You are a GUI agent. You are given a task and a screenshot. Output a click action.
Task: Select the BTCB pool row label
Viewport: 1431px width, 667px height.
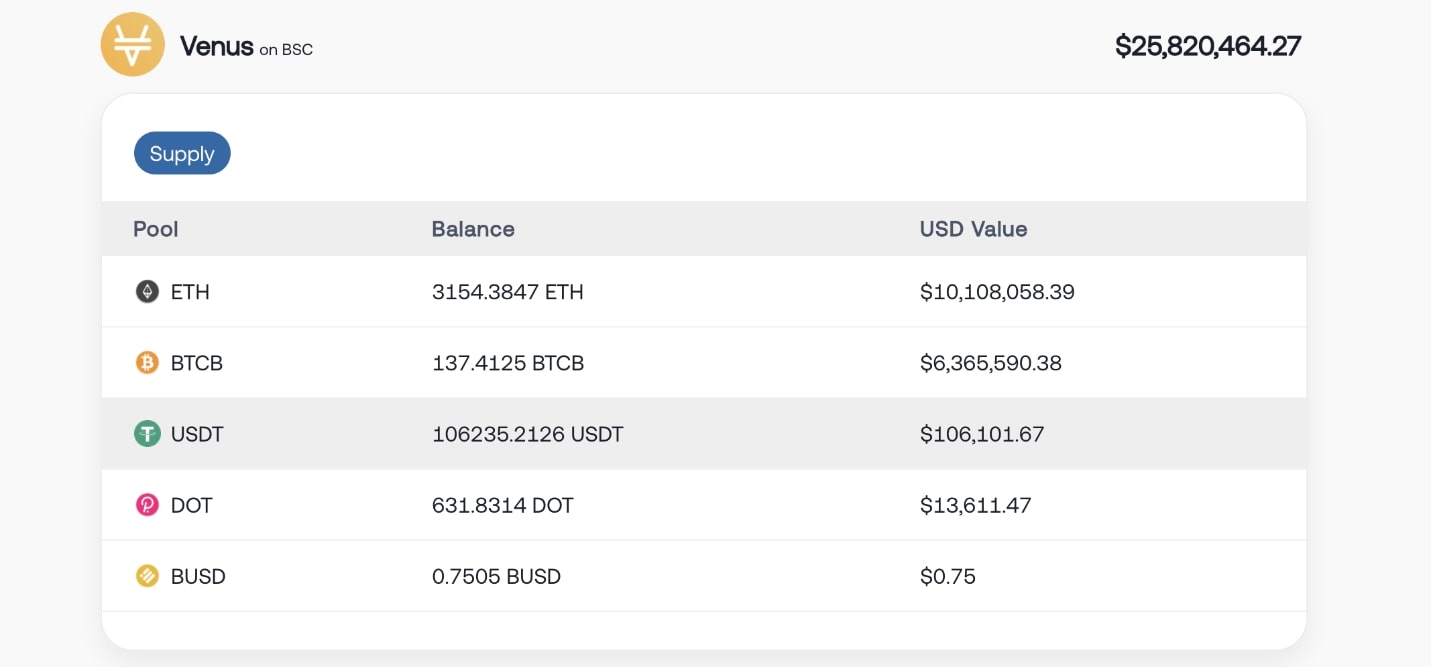[x=197, y=363]
